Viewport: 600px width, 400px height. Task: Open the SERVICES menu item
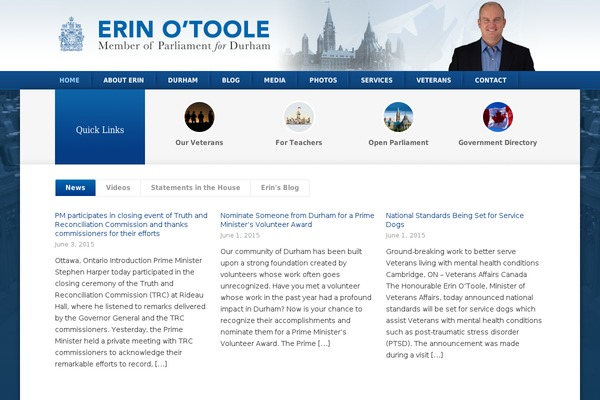[377, 80]
